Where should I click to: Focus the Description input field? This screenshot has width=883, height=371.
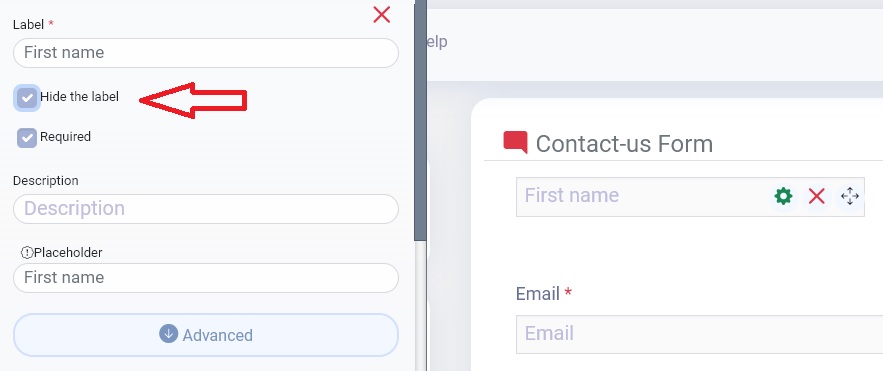(206, 209)
